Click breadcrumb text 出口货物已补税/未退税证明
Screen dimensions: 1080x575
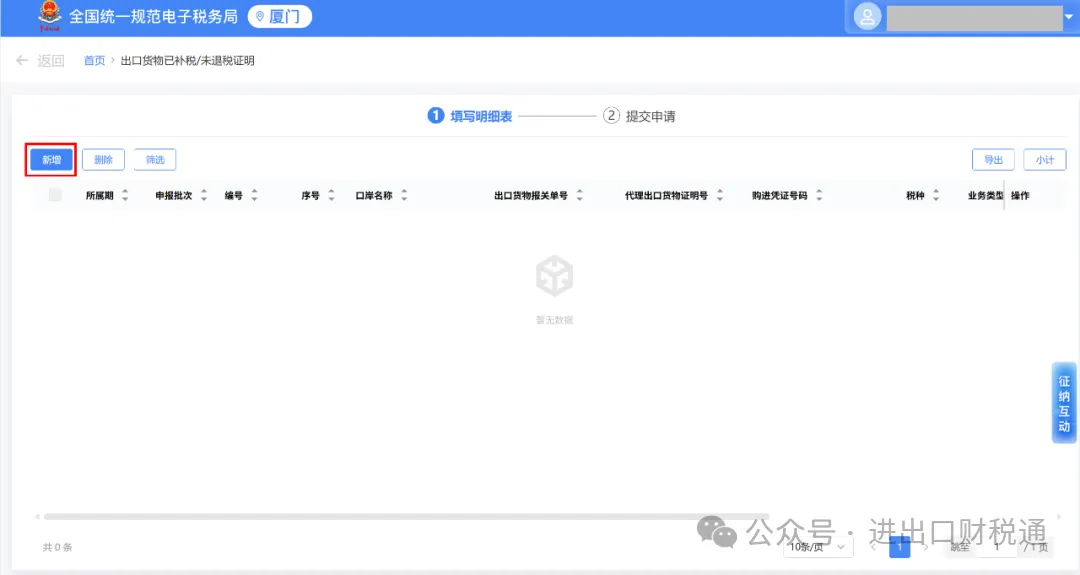(187, 61)
